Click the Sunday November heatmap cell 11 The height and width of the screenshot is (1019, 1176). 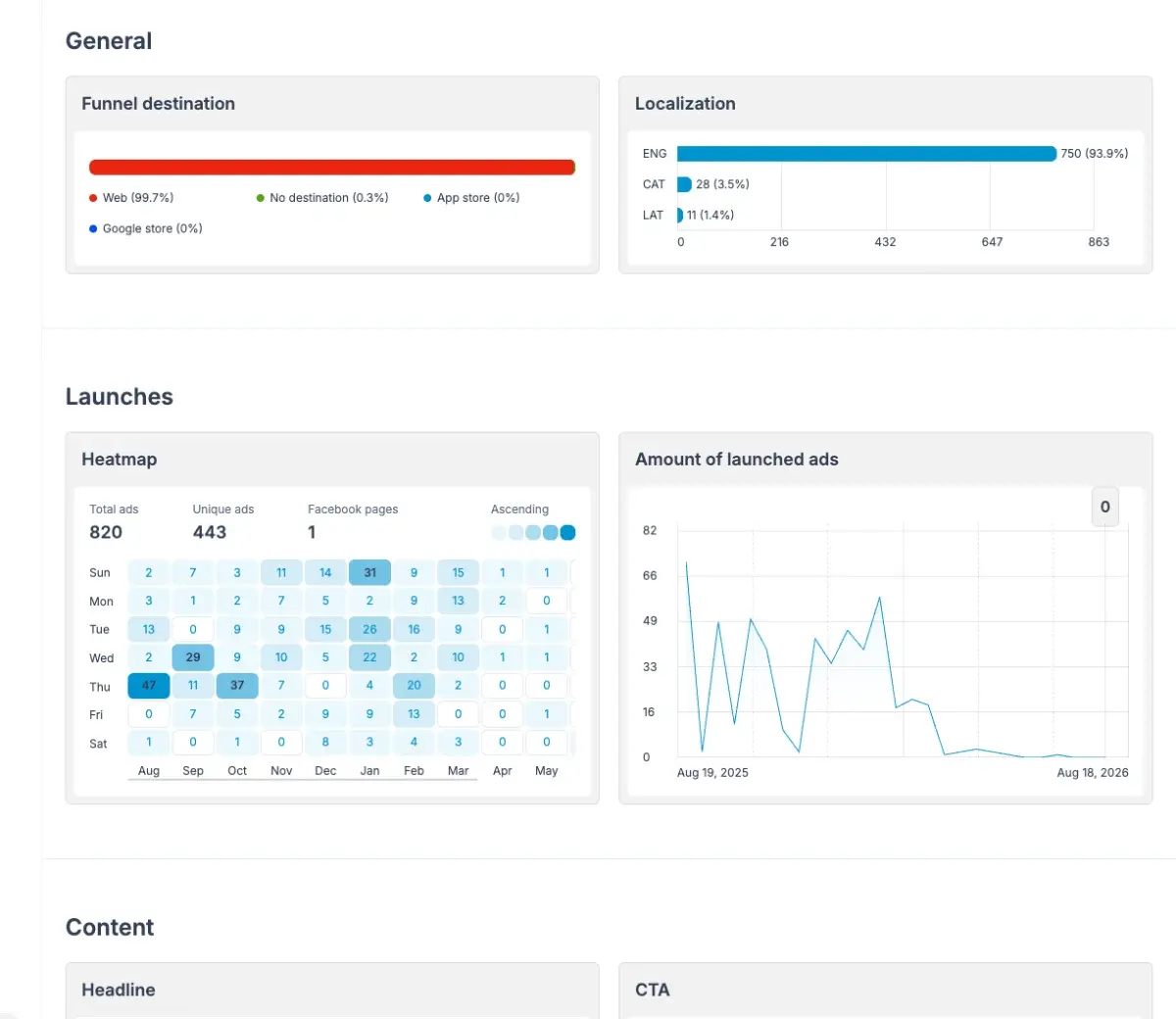pos(281,572)
